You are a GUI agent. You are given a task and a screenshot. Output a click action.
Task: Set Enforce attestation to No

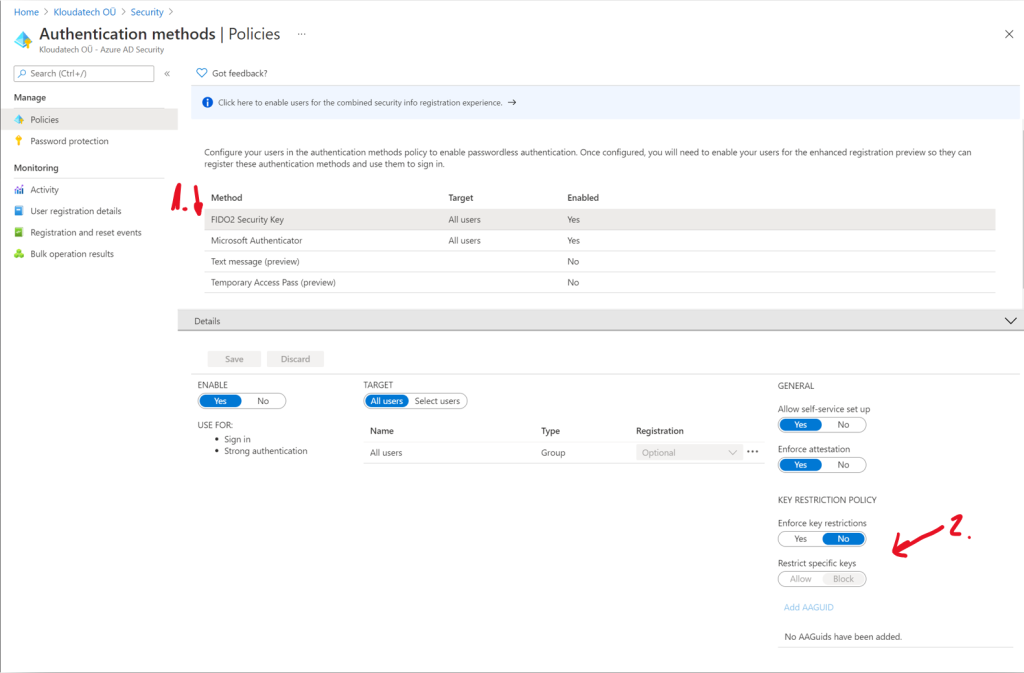844,465
